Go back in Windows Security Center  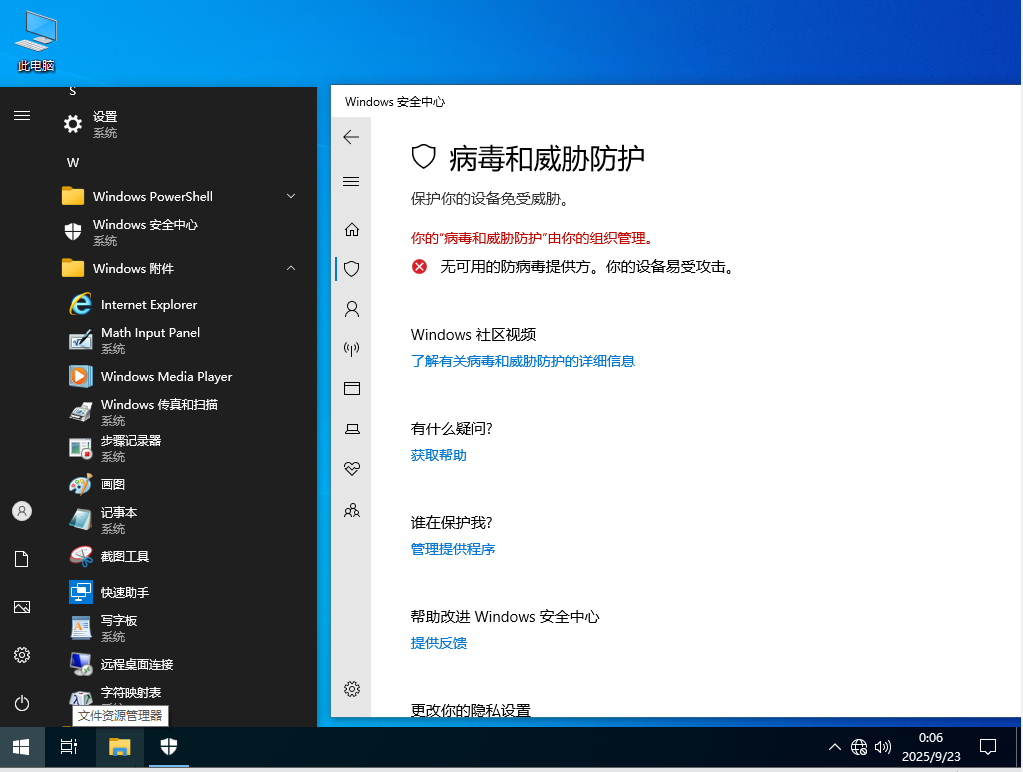coord(351,137)
